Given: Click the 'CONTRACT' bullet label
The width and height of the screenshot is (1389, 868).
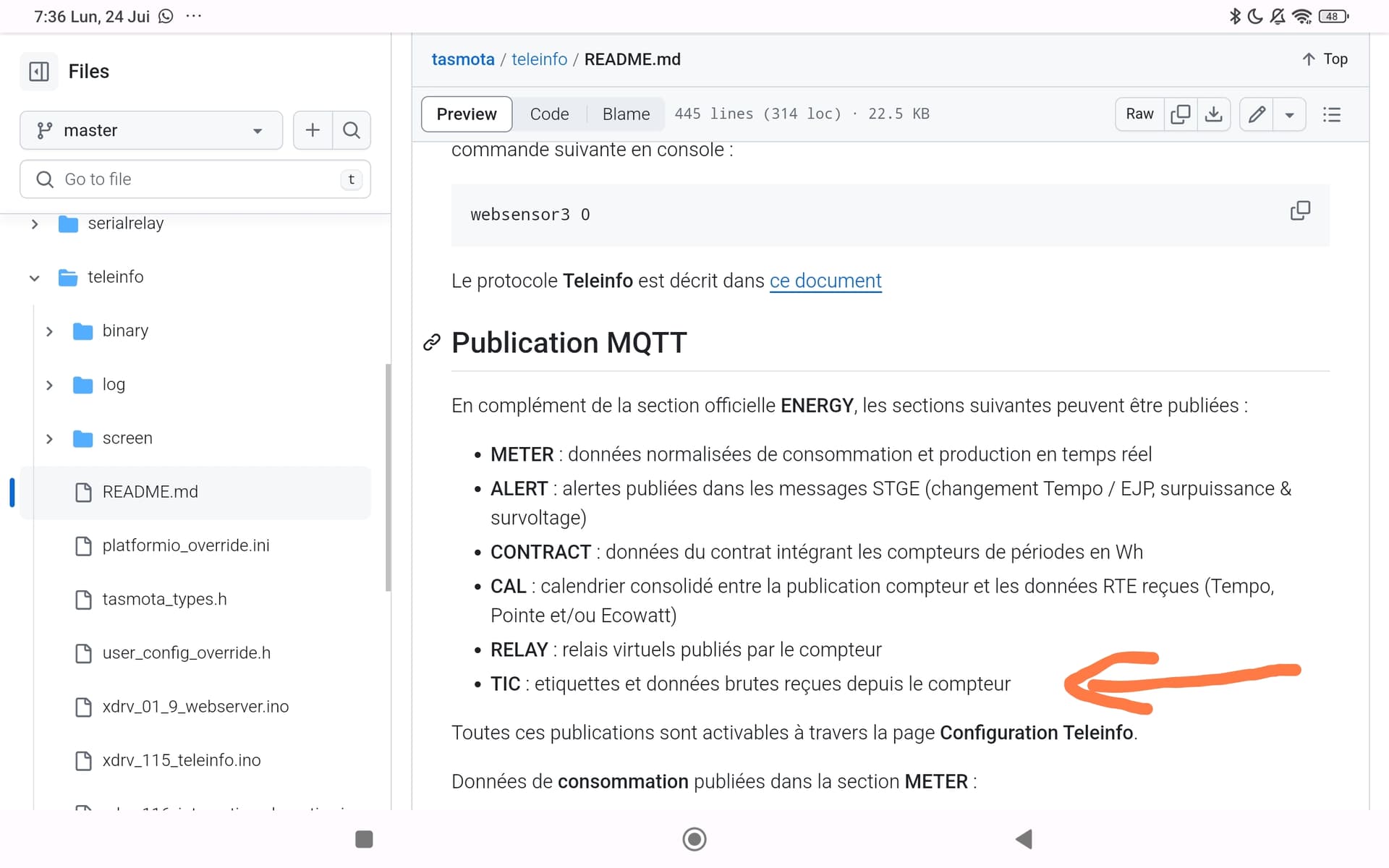Looking at the screenshot, I should [540, 553].
